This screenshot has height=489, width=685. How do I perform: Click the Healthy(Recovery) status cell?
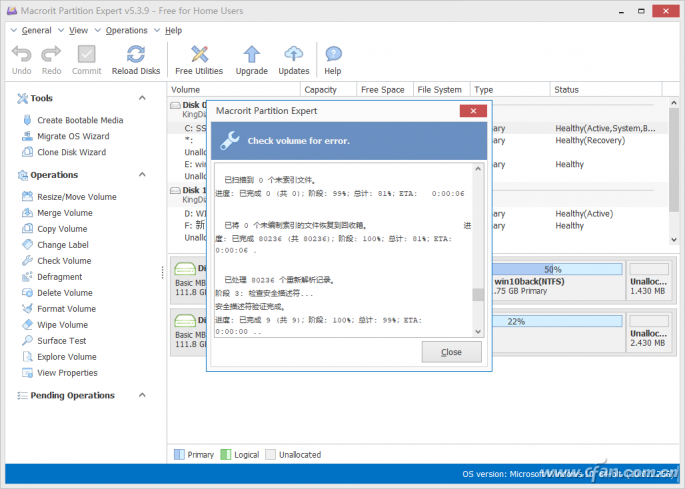590,140
